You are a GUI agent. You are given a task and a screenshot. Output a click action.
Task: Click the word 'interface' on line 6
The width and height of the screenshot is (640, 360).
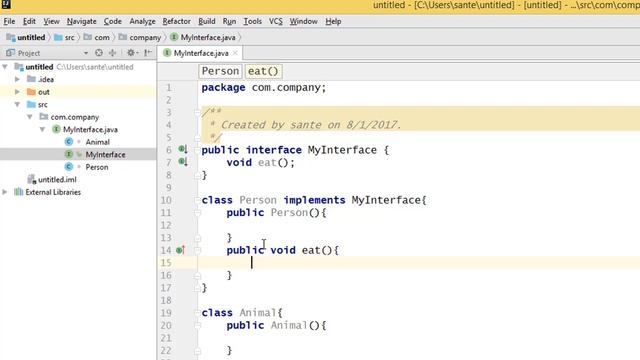[x=273, y=150]
